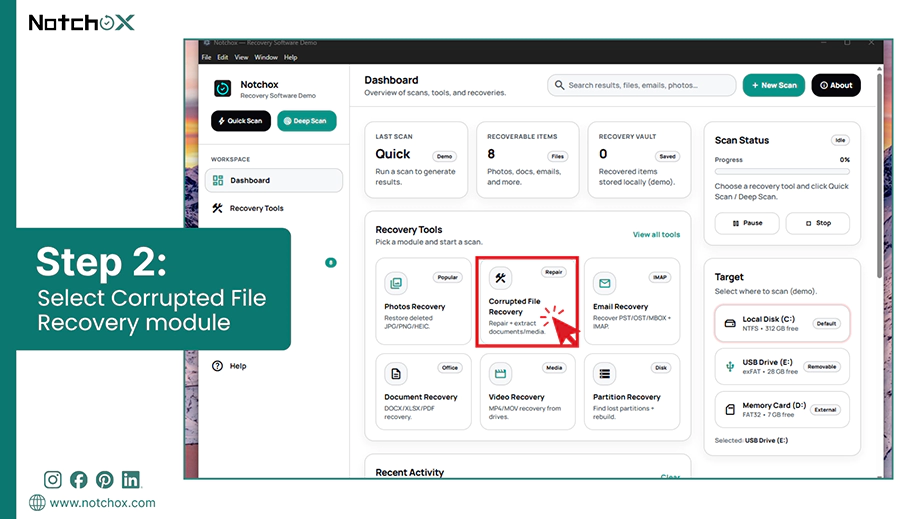This screenshot has width=922, height=519.
Task: Click the Recent Activity heading
Action: coord(410,473)
